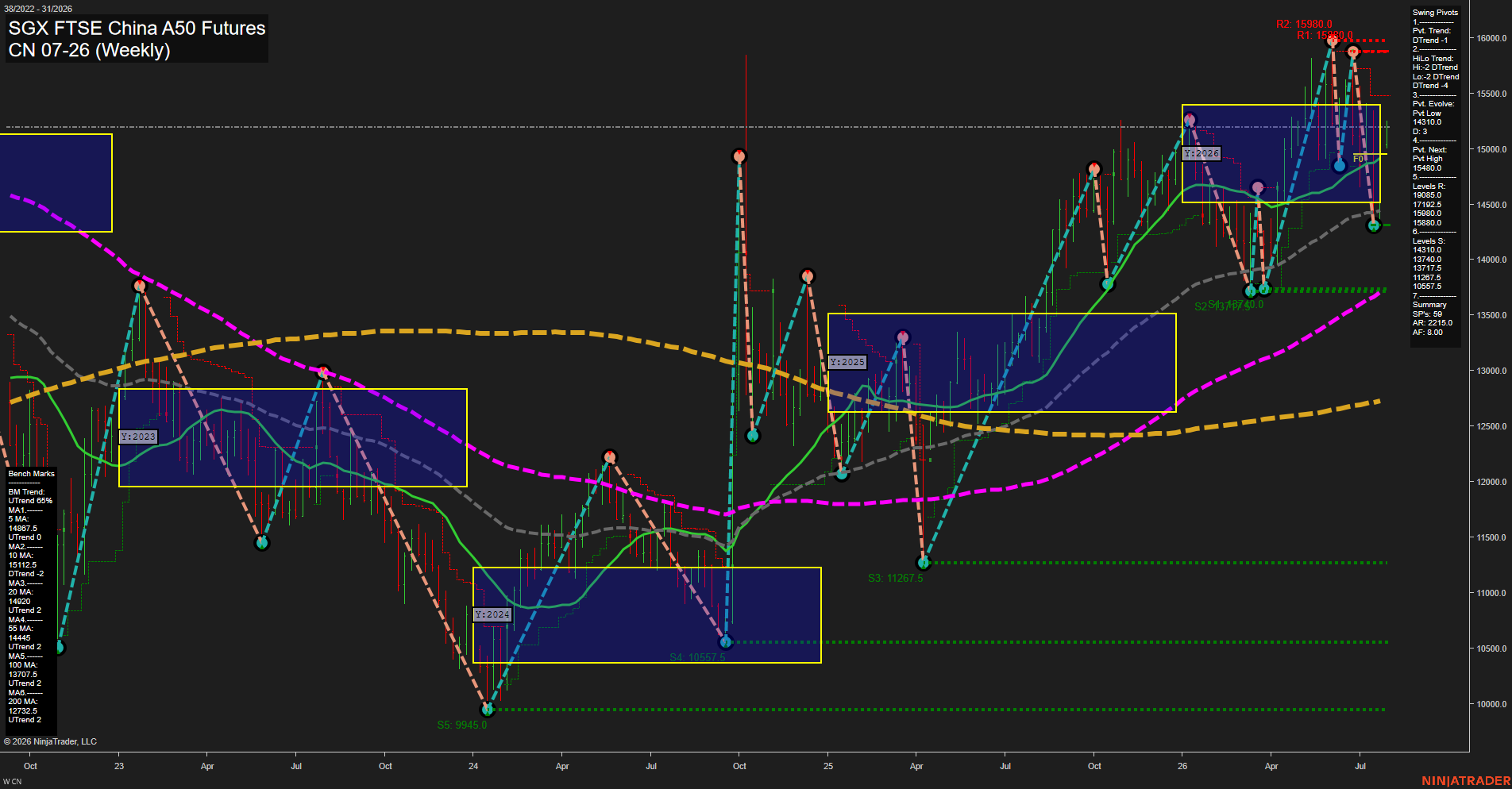
Task: Click the Y:2023 yearly box label
Action: coord(138,437)
